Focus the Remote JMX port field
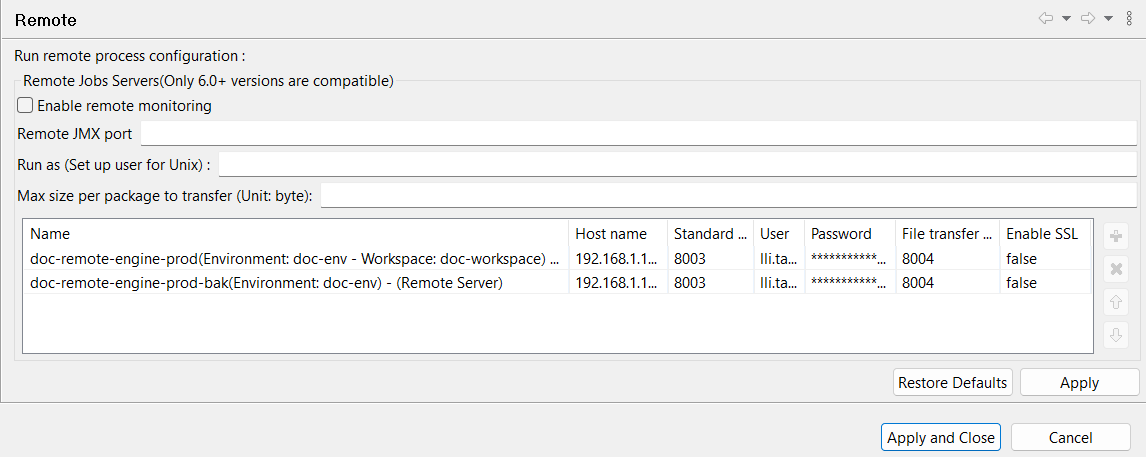Viewport: 1146px width, 457px height. 638,134
